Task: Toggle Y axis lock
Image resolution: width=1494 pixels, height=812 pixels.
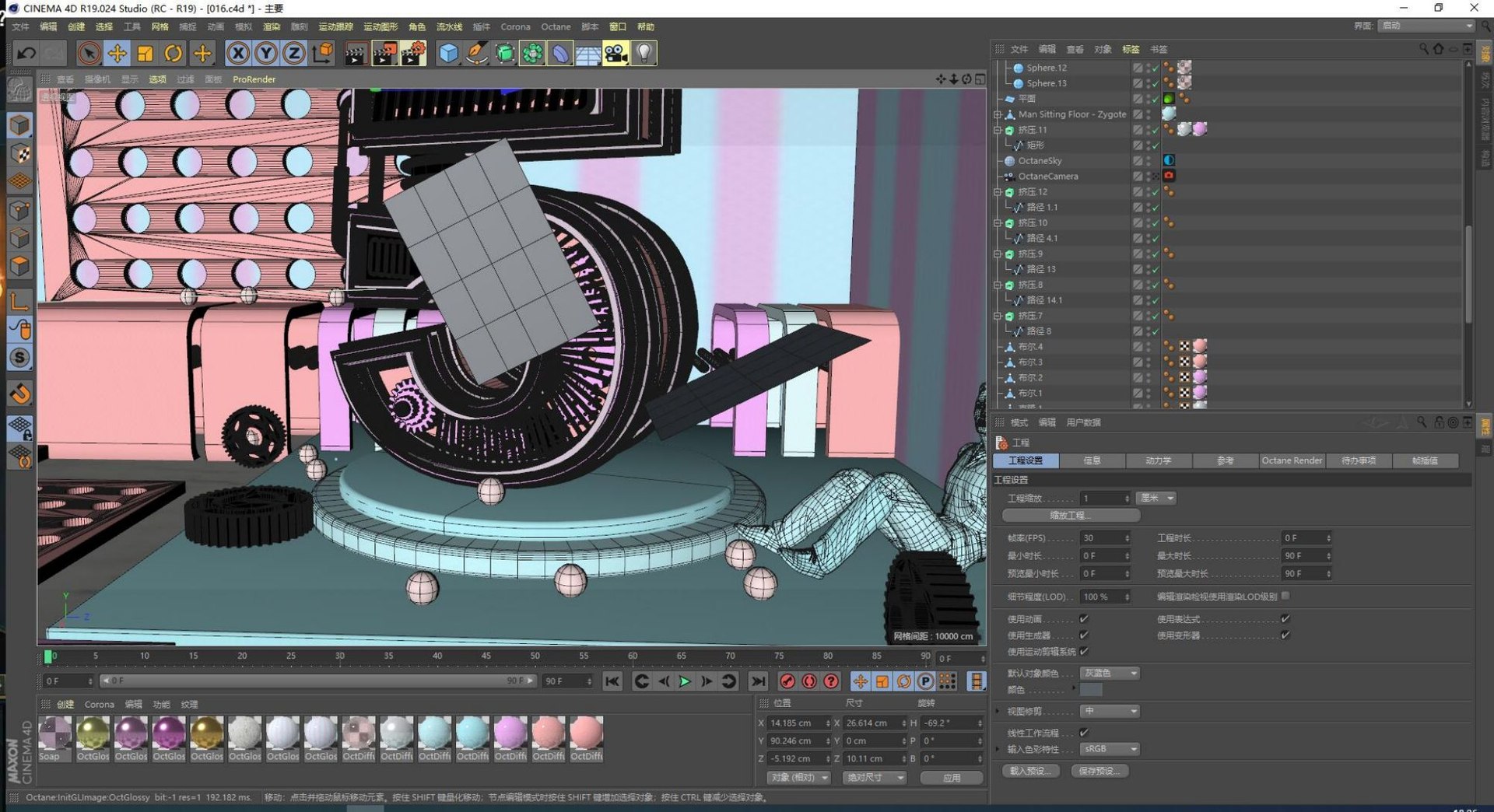Action: 266,53
